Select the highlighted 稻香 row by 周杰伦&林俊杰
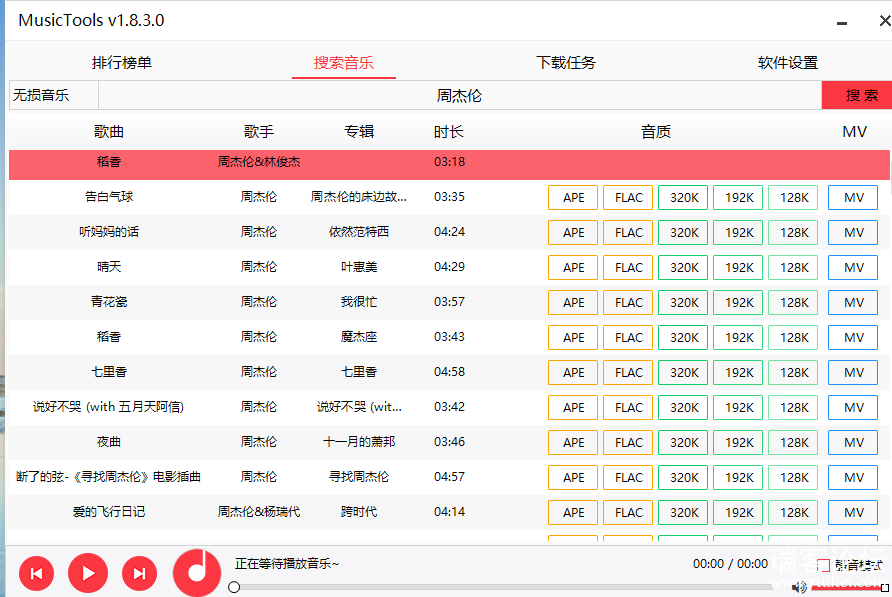This screenshot has width=892, height=597. click(x=449, y=164)
